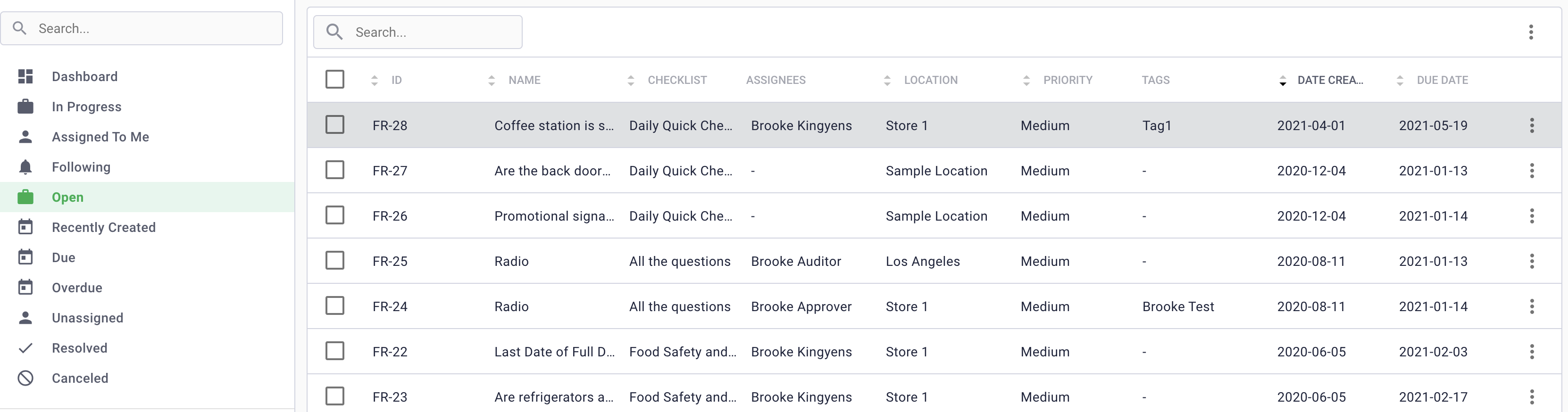Open record FR-28
1568x412 pixels.
pyautogui.click(x=390, y=125)
